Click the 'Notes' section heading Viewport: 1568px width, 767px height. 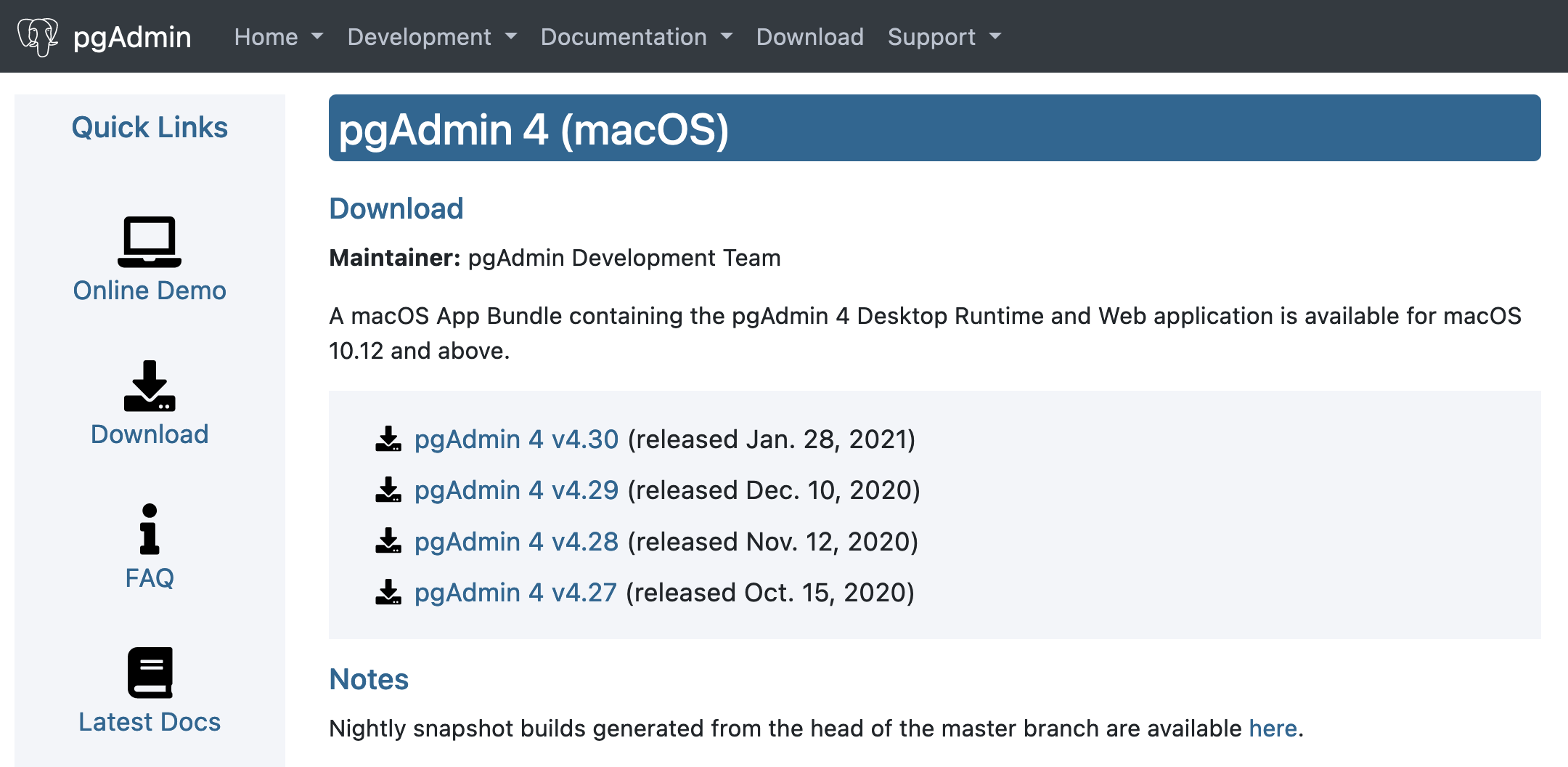[369, 679]
